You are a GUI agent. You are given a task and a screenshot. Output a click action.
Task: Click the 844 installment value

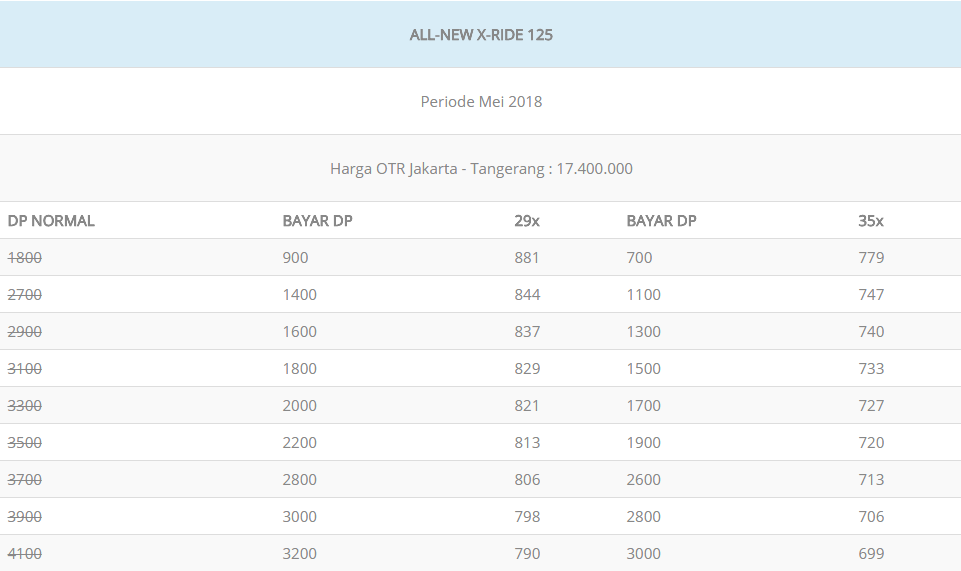click(527, 295)
